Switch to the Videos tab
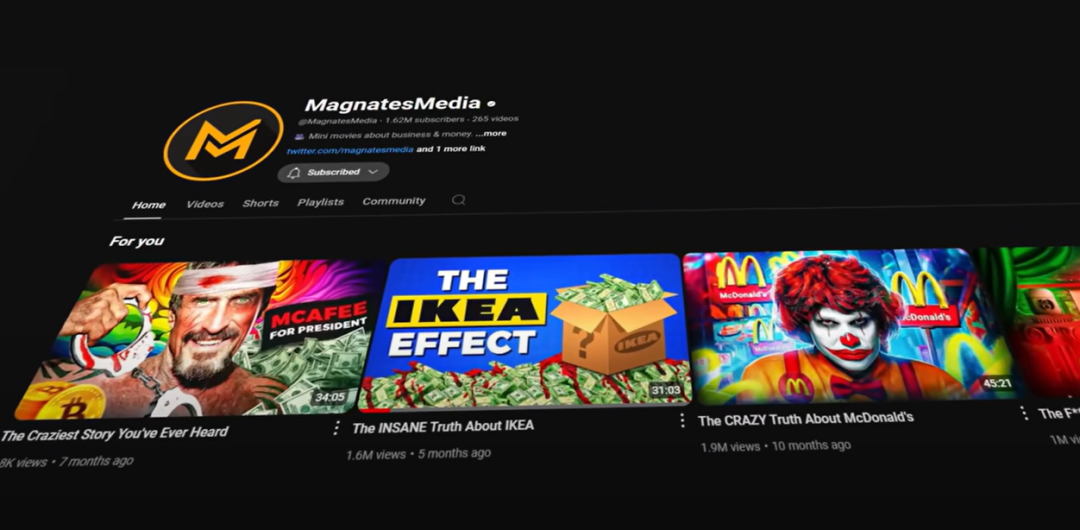 (205, 204)
